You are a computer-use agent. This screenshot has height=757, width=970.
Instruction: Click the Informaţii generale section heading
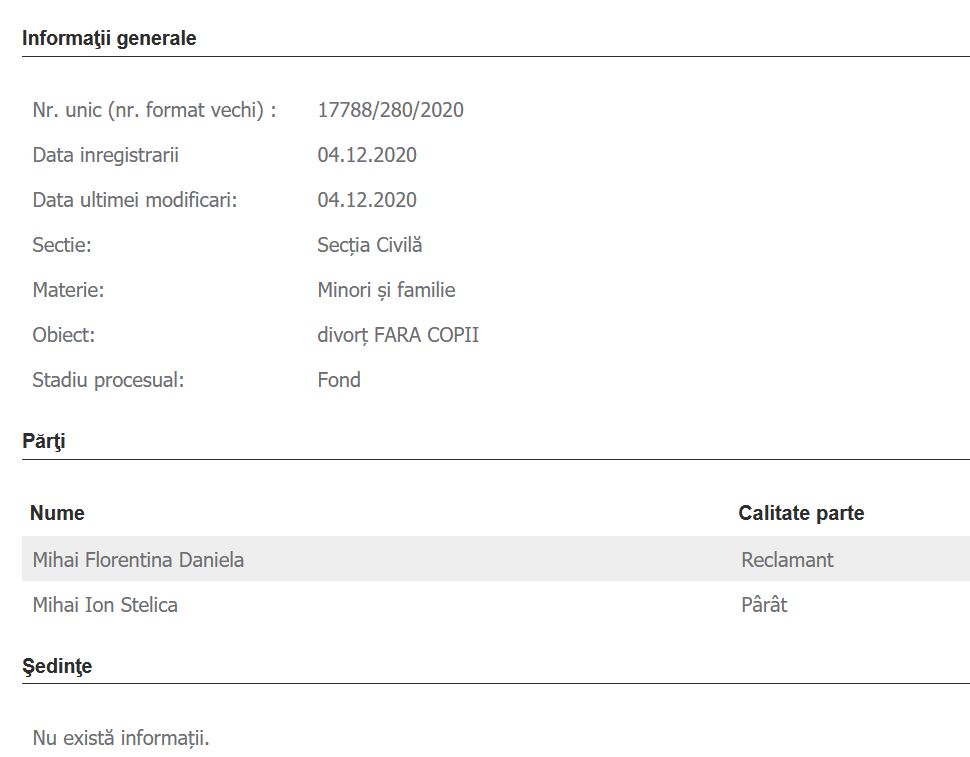tap(109, 39)
